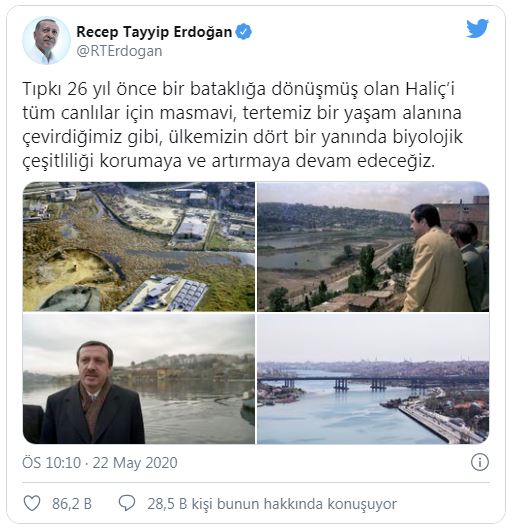Open the aerial swamp photo
The width and height of the screenshot is (511, 527).
coord(139,246)
